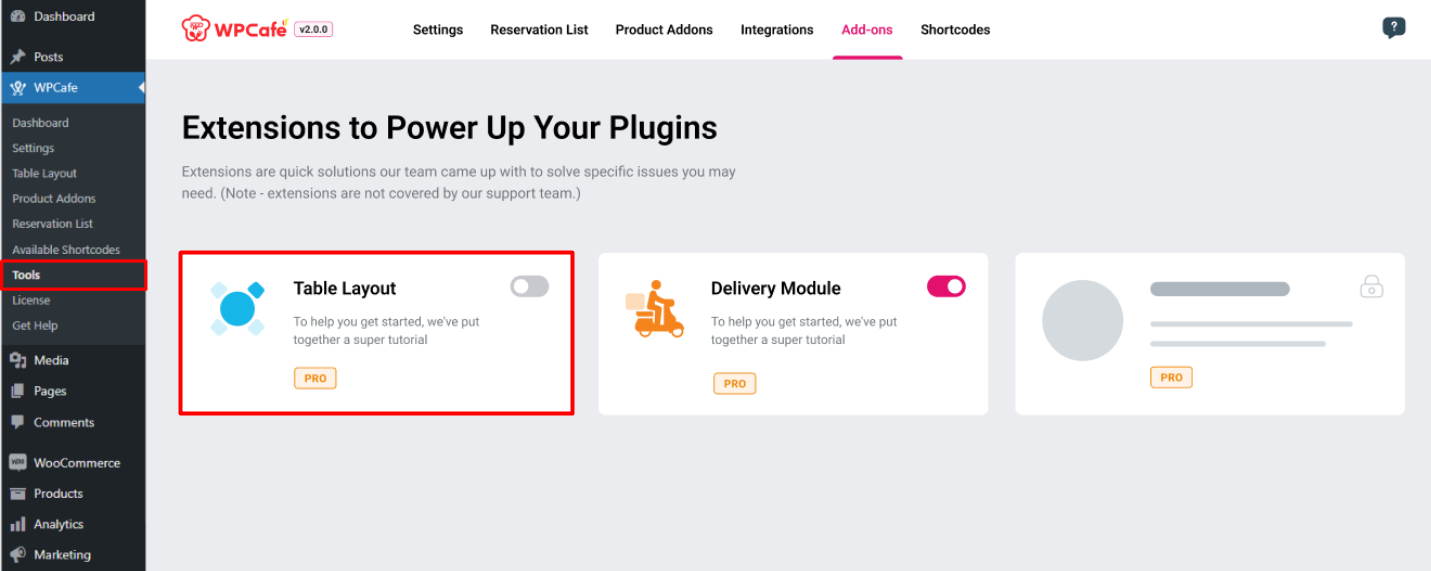
Task: Click the Delivery Module scooter icon
Action: [655, 309]
